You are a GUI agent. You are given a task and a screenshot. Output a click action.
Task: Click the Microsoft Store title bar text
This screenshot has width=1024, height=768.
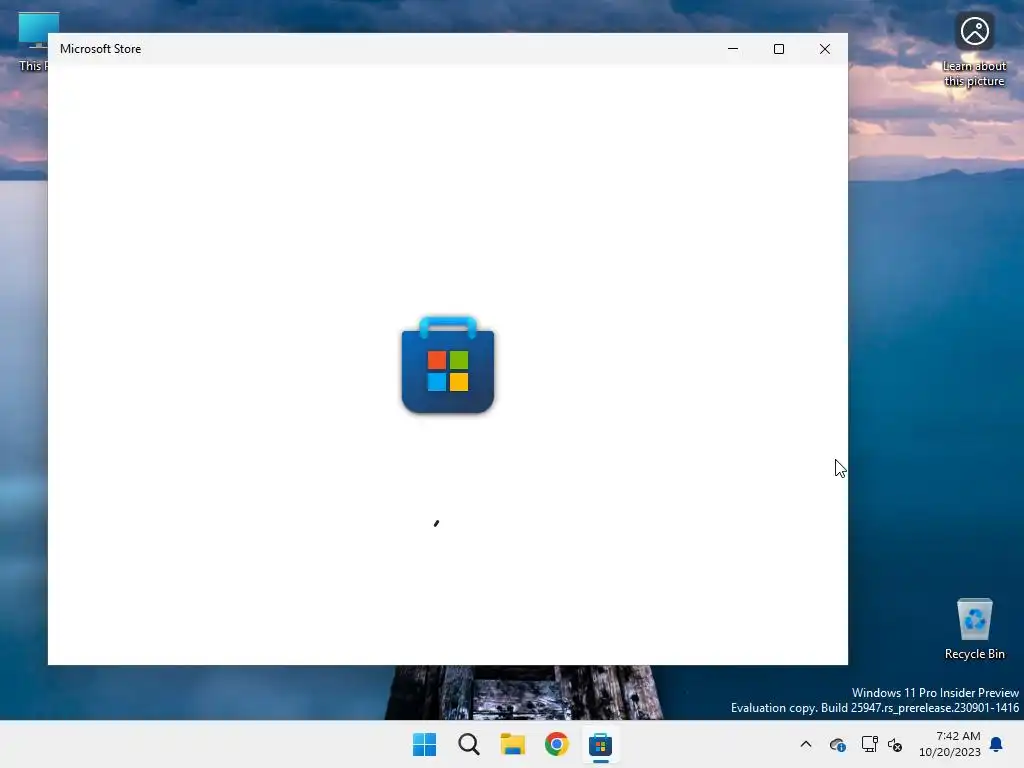pos(101,49)
